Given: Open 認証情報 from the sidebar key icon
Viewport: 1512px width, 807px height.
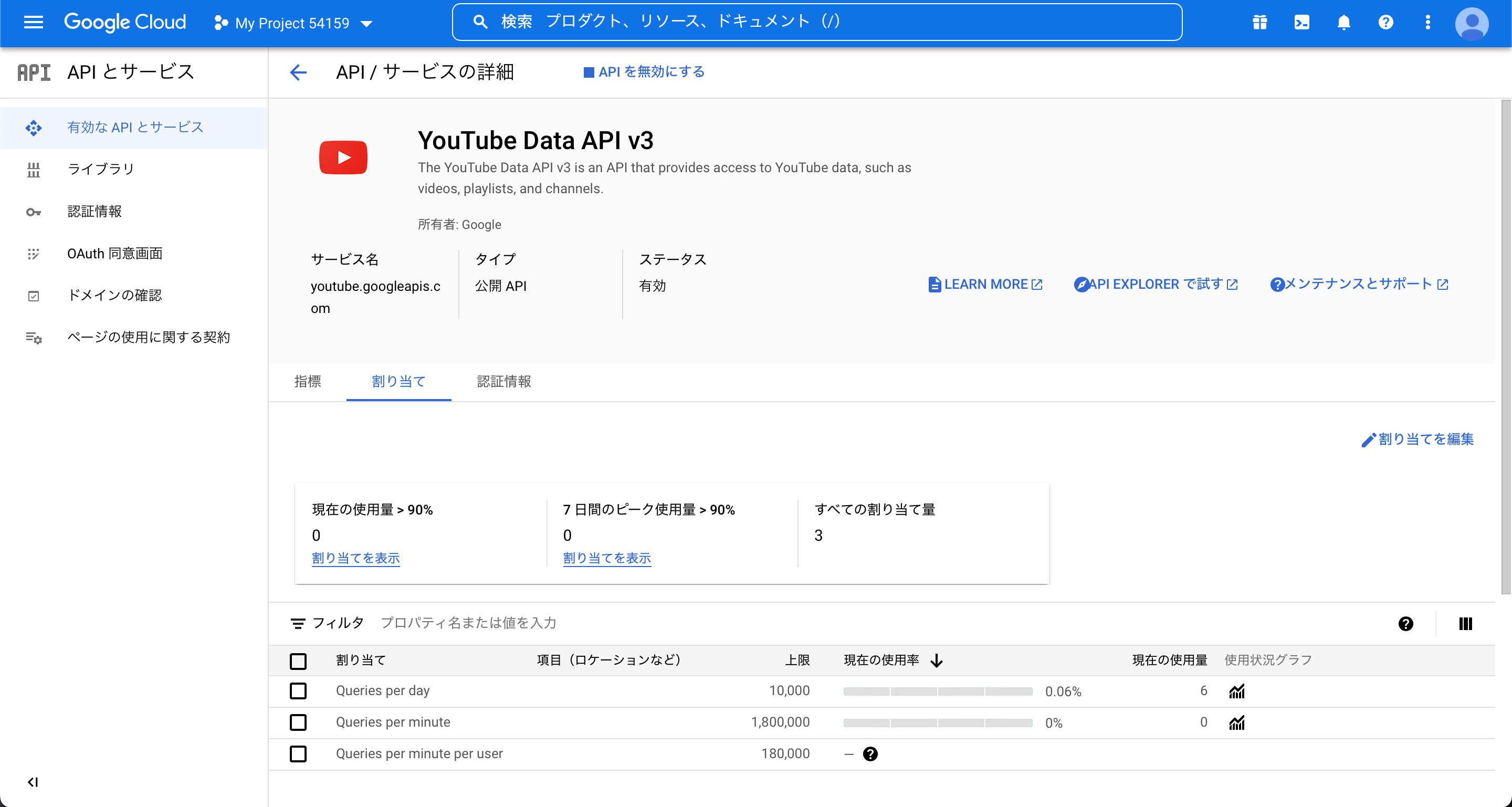Looking at the screenshot, I should point(94,211).
